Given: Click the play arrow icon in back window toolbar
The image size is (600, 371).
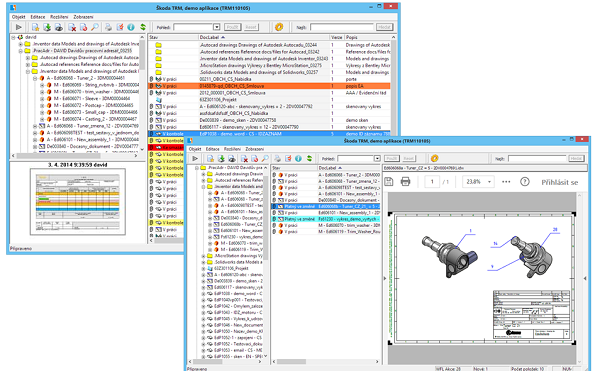Looking at the screenshot, I should point(18,27).
